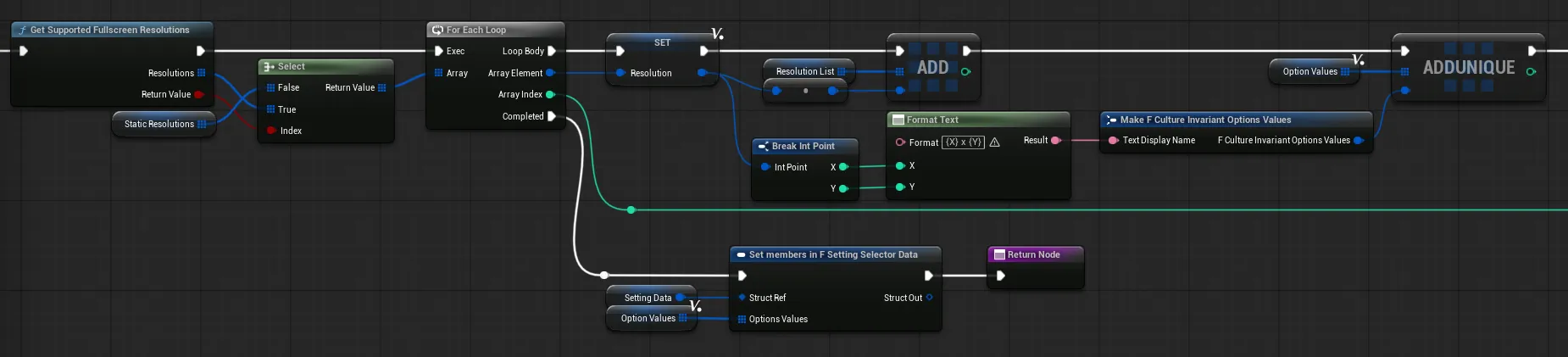Image resolution: width=1568 pixels, height=357 pixels.
Task: Select the Return Node header
Action: point(1035,254)
